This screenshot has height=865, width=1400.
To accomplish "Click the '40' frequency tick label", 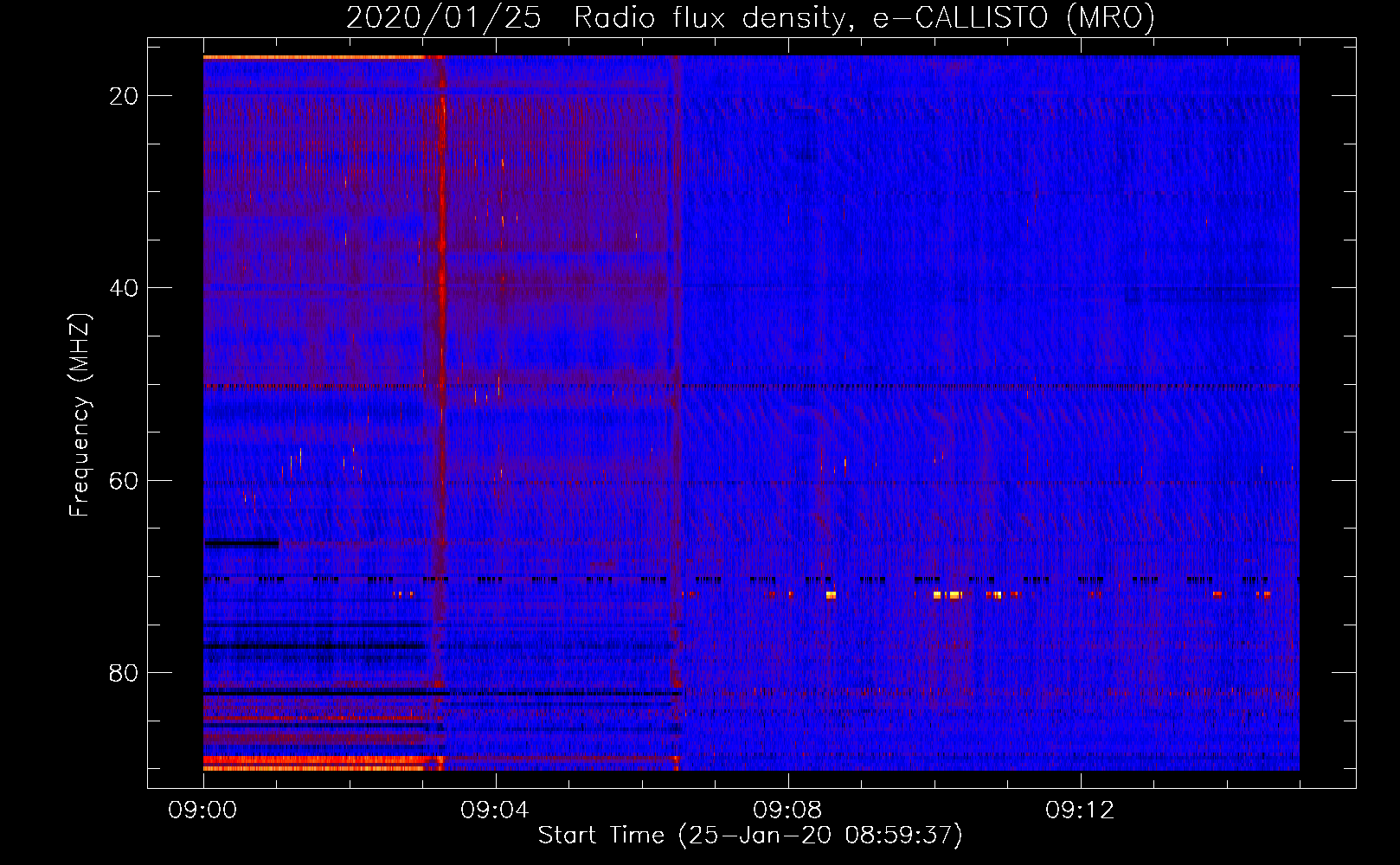I will (x=124, y=288).
